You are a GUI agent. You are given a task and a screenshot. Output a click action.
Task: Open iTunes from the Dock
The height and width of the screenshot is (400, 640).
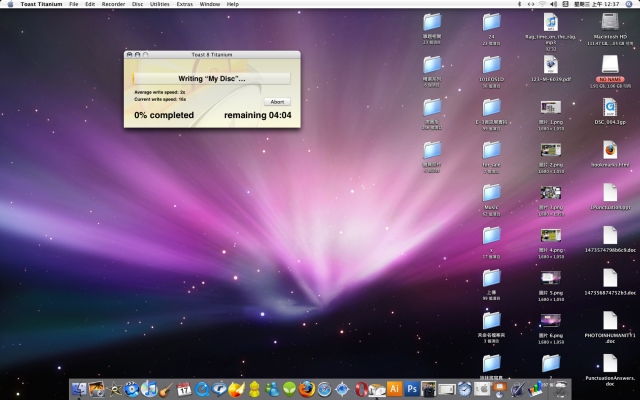click(x=149, y=389)
